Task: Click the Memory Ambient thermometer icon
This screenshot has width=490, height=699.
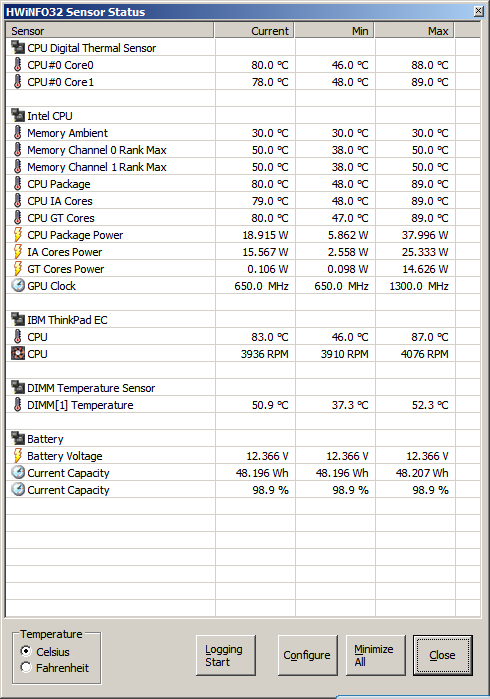Action: click(17, 132)
